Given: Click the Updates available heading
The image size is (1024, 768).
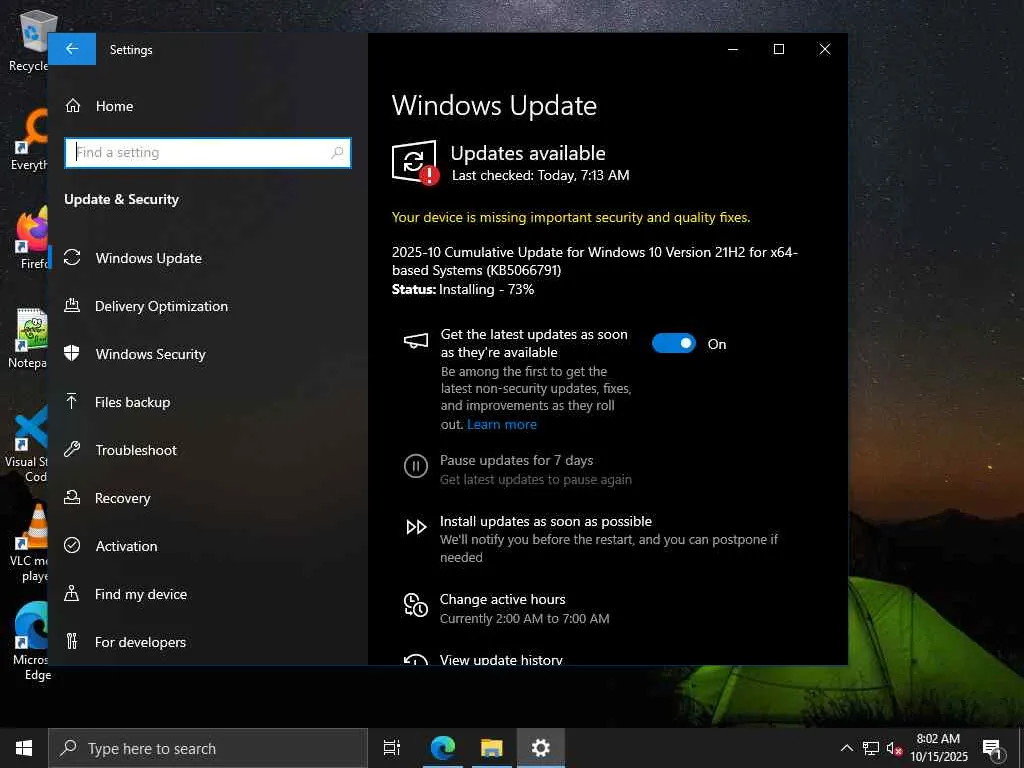Looking at the screenshot, I should coord(528,153).
